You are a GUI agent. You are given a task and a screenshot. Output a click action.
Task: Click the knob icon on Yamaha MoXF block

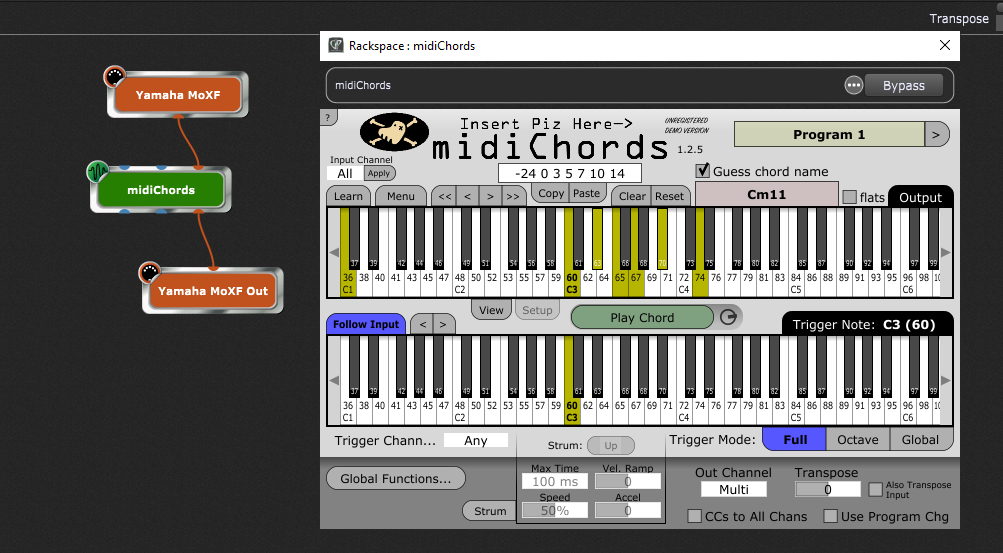pos(115,77)
